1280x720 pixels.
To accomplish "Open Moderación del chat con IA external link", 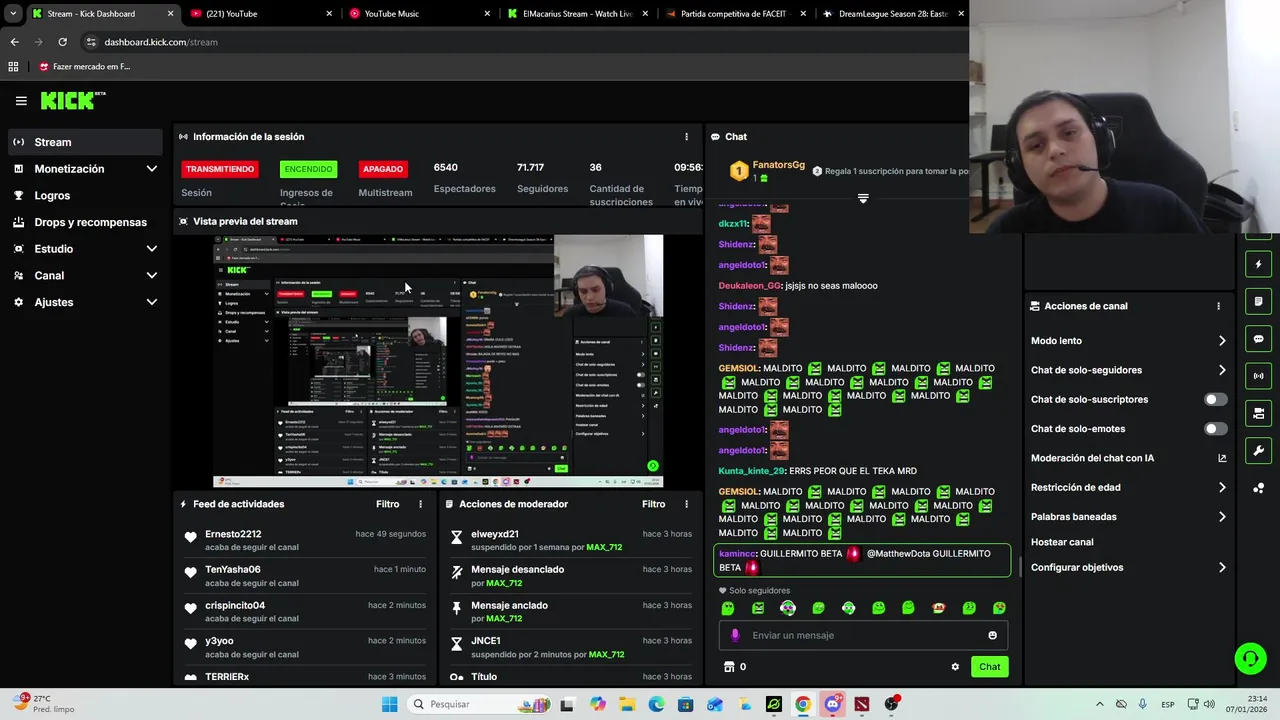I will (x=1222, y=458).
